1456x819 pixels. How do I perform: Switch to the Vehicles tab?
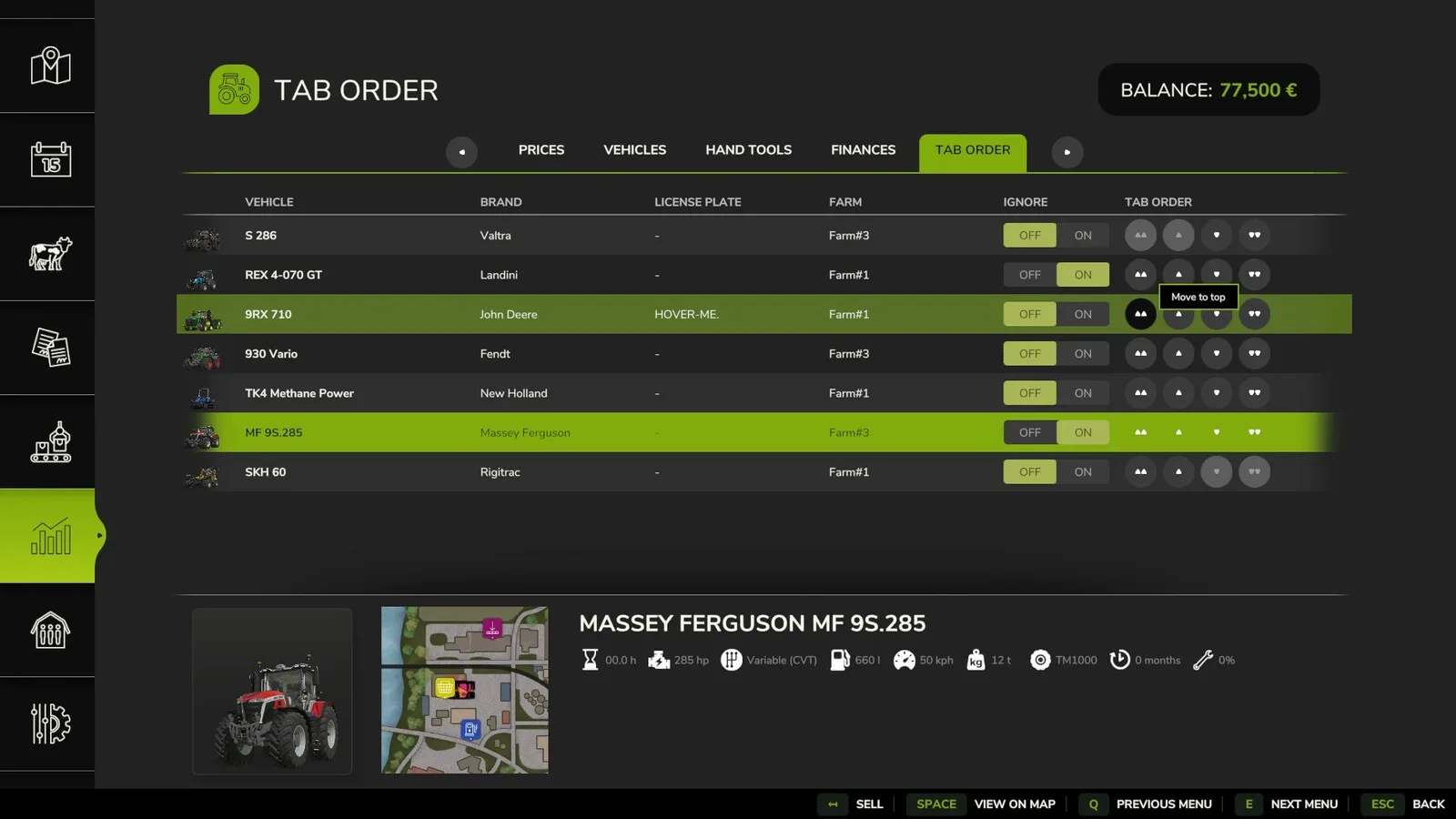click(635, 150)
